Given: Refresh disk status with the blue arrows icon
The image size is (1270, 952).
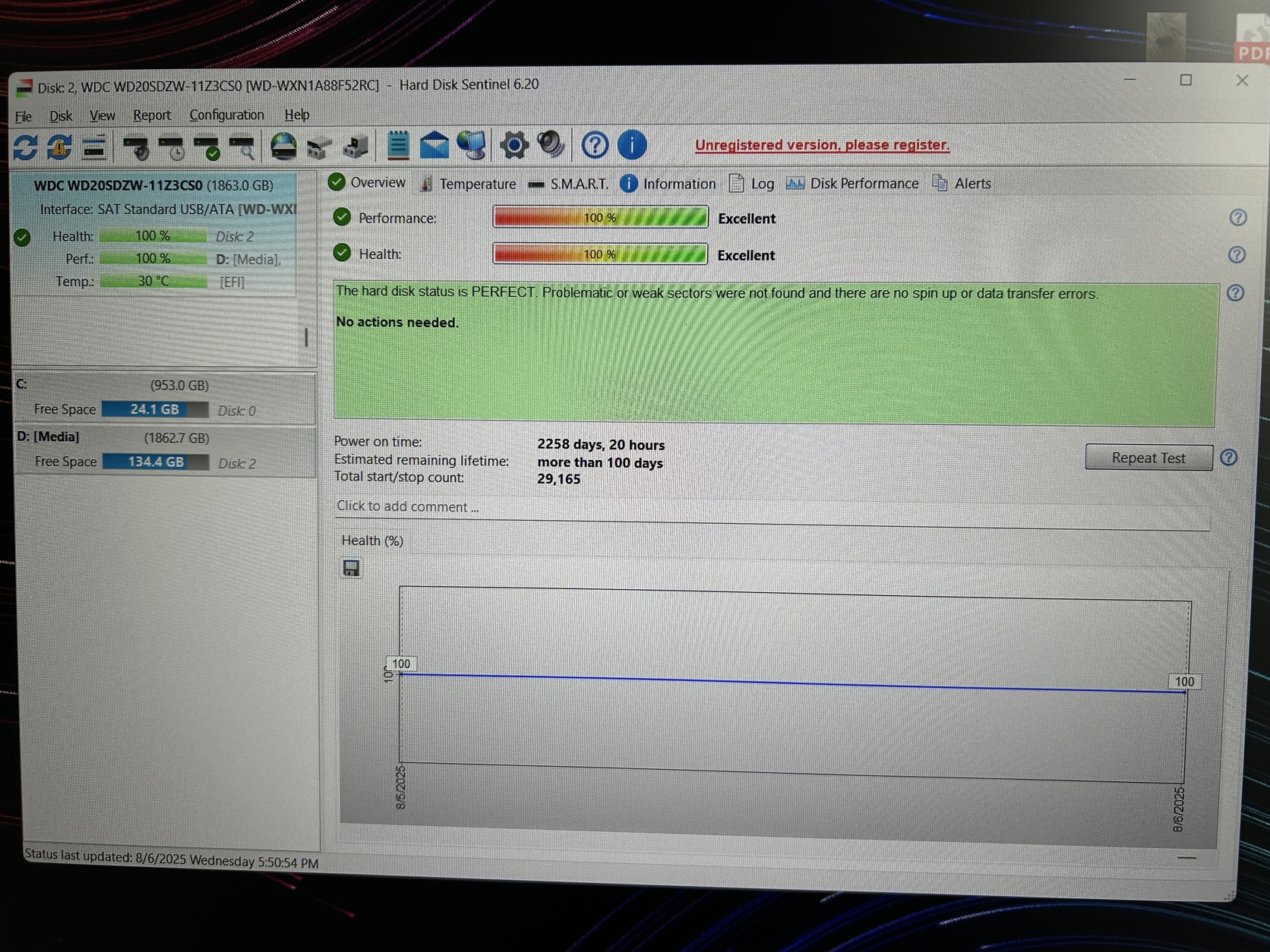Looking at the screenshot, I should [25, 147].
